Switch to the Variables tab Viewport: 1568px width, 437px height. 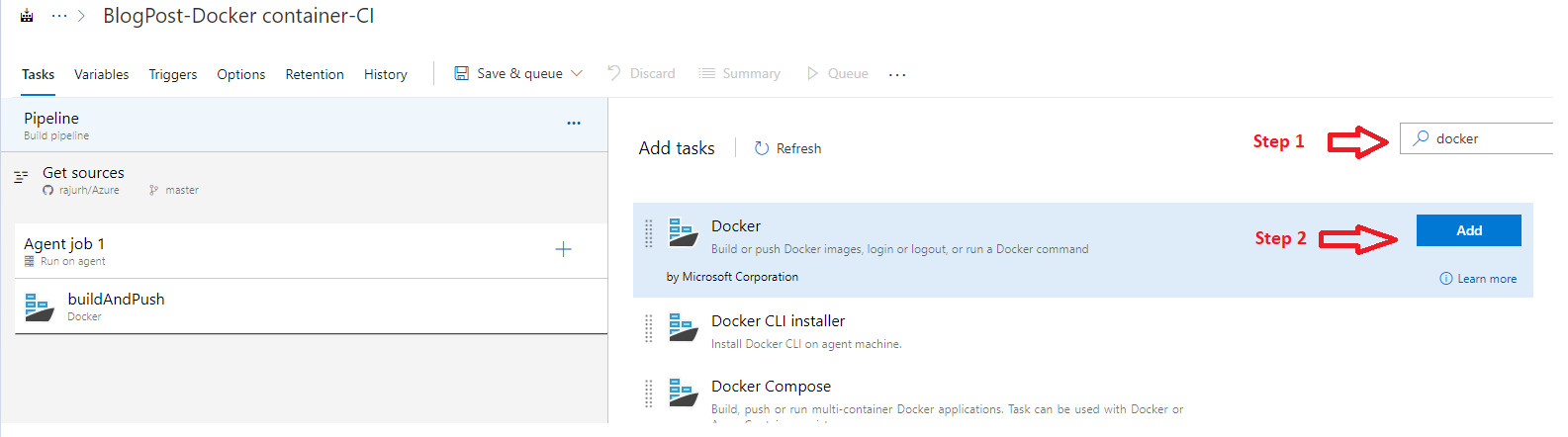[101, 74]
